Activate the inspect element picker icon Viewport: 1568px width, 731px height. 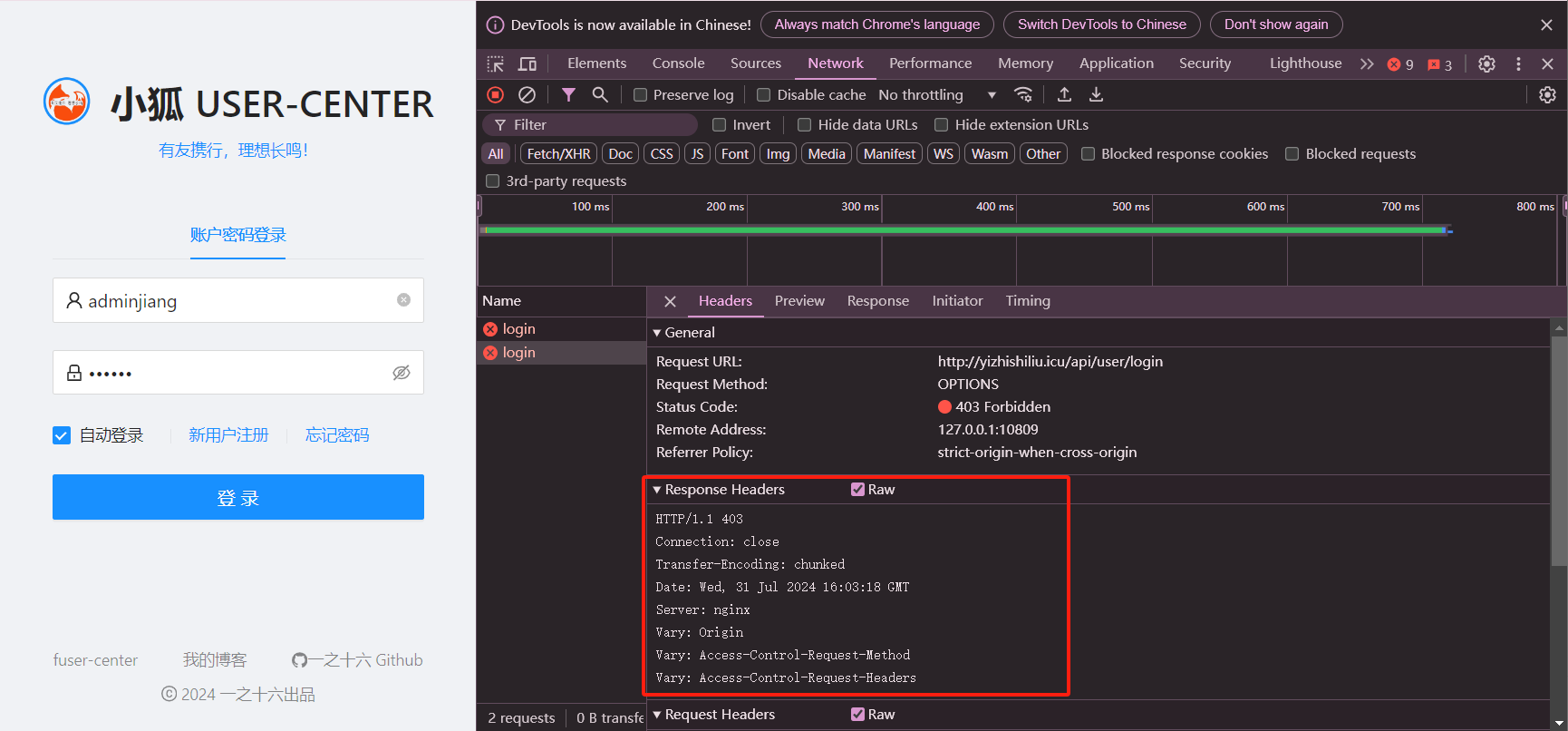[496, 63]
